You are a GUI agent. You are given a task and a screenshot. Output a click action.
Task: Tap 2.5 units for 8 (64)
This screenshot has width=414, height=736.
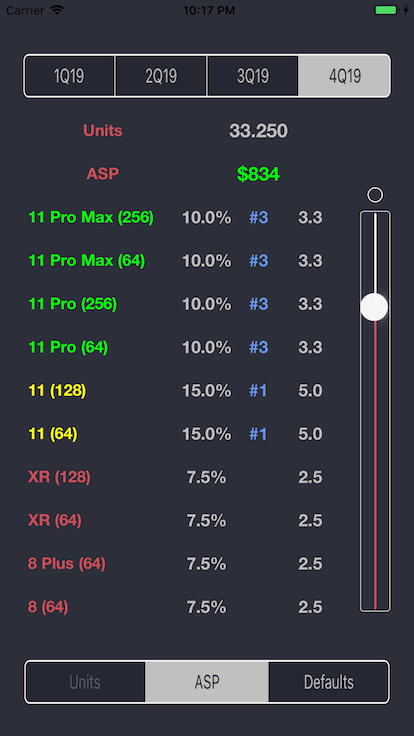coord(310,607)
